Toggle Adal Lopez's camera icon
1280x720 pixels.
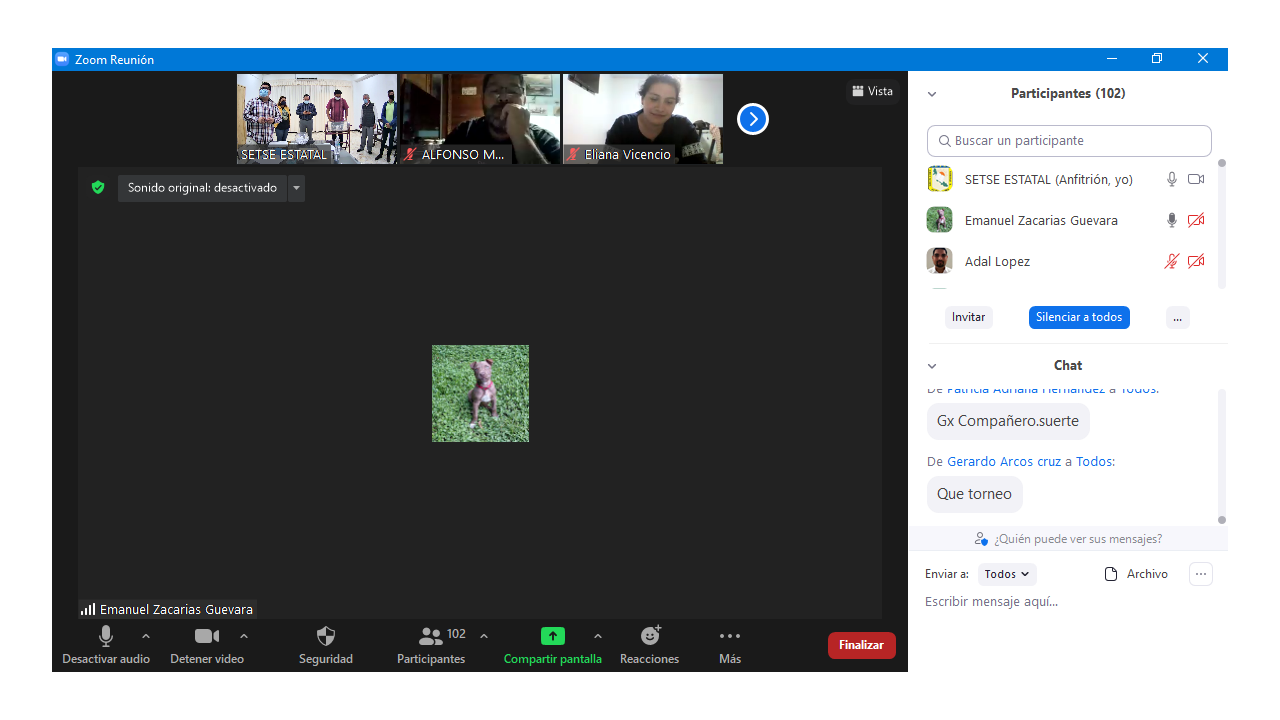tap(1196, 261)
